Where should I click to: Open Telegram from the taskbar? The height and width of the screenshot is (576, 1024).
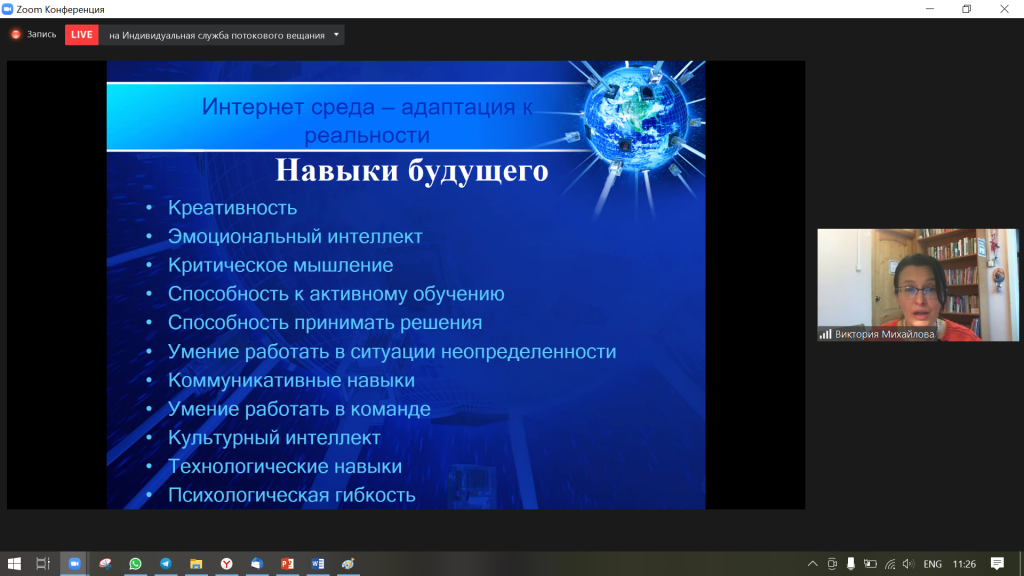coord(165,564)
